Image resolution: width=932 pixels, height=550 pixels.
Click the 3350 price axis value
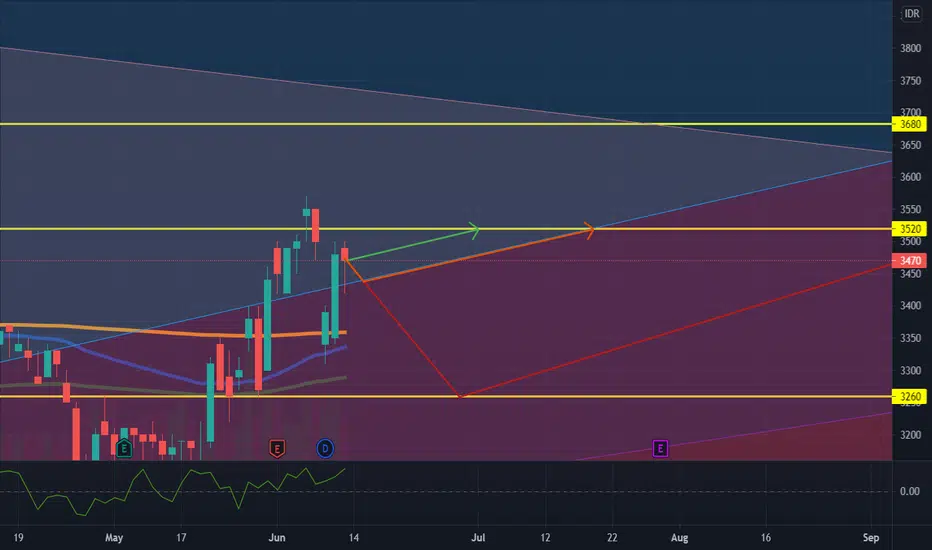coord(911,338)
